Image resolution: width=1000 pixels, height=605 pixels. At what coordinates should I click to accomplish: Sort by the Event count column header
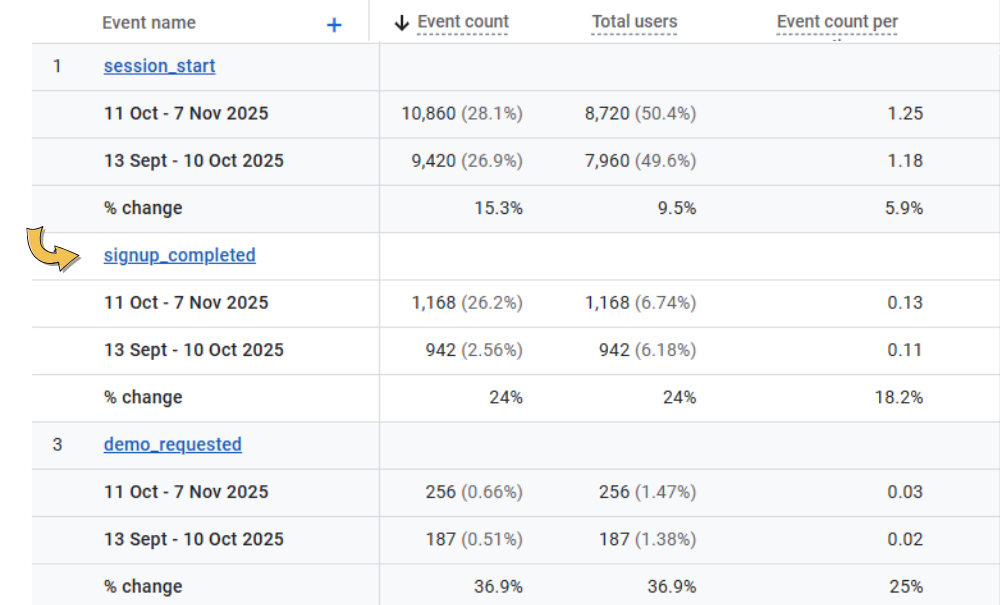(x=462, y=22)
